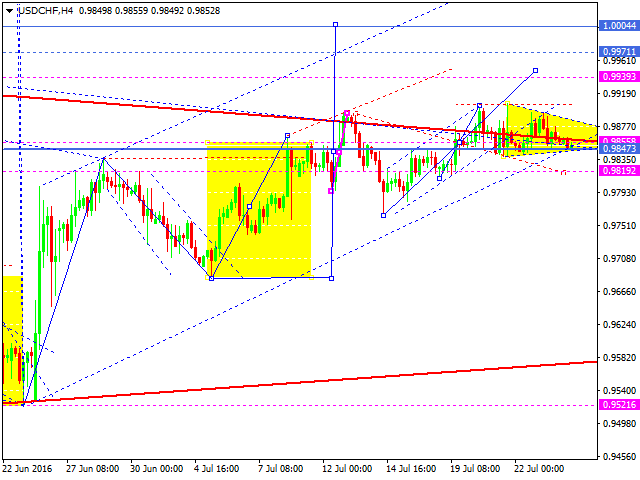Click the 0.95820 price scale value

pos(620,358)
